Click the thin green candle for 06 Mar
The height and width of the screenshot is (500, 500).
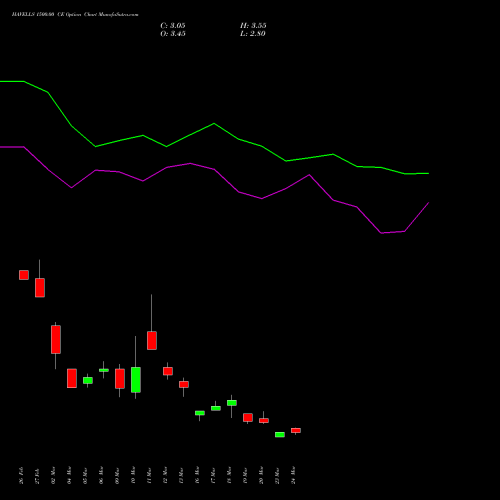[x=104, y=370]
